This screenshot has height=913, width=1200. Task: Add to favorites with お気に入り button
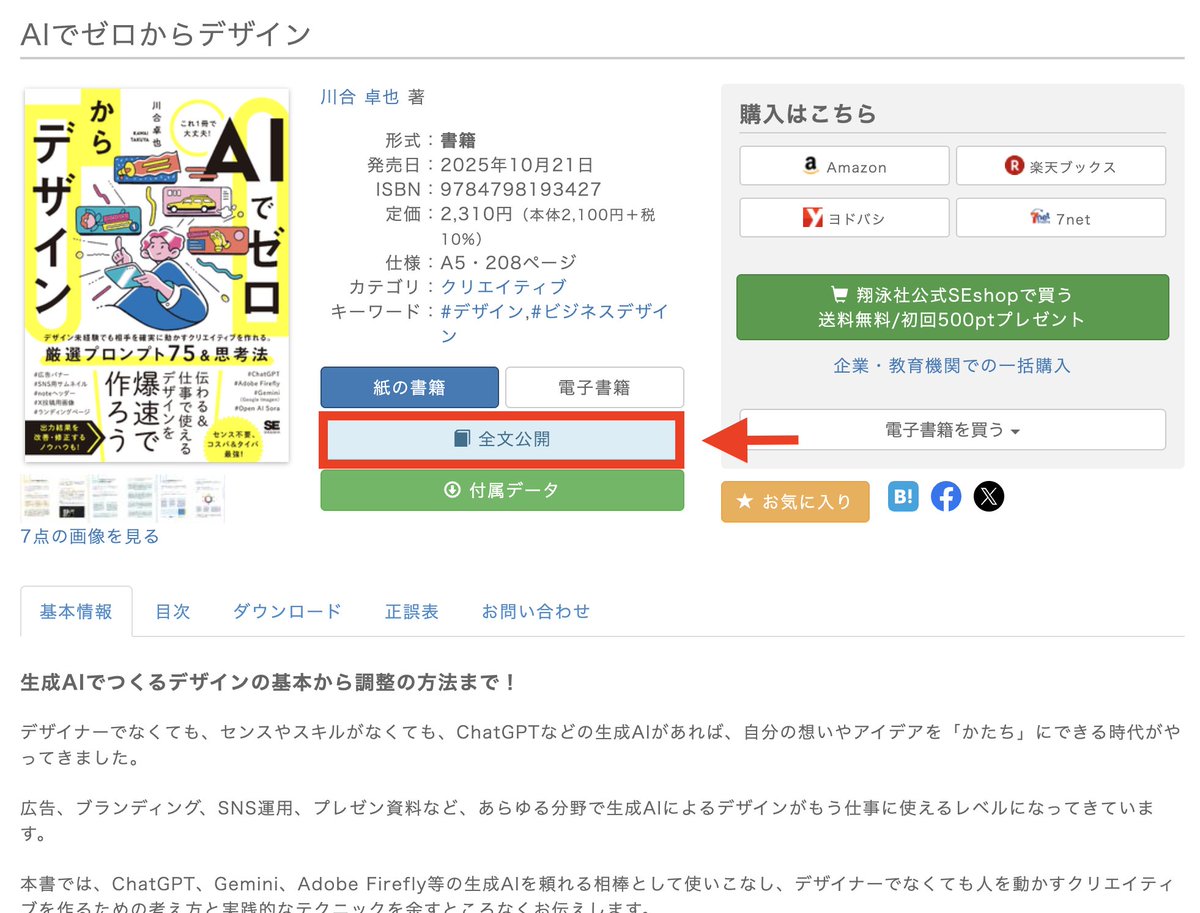click(795, 502)
